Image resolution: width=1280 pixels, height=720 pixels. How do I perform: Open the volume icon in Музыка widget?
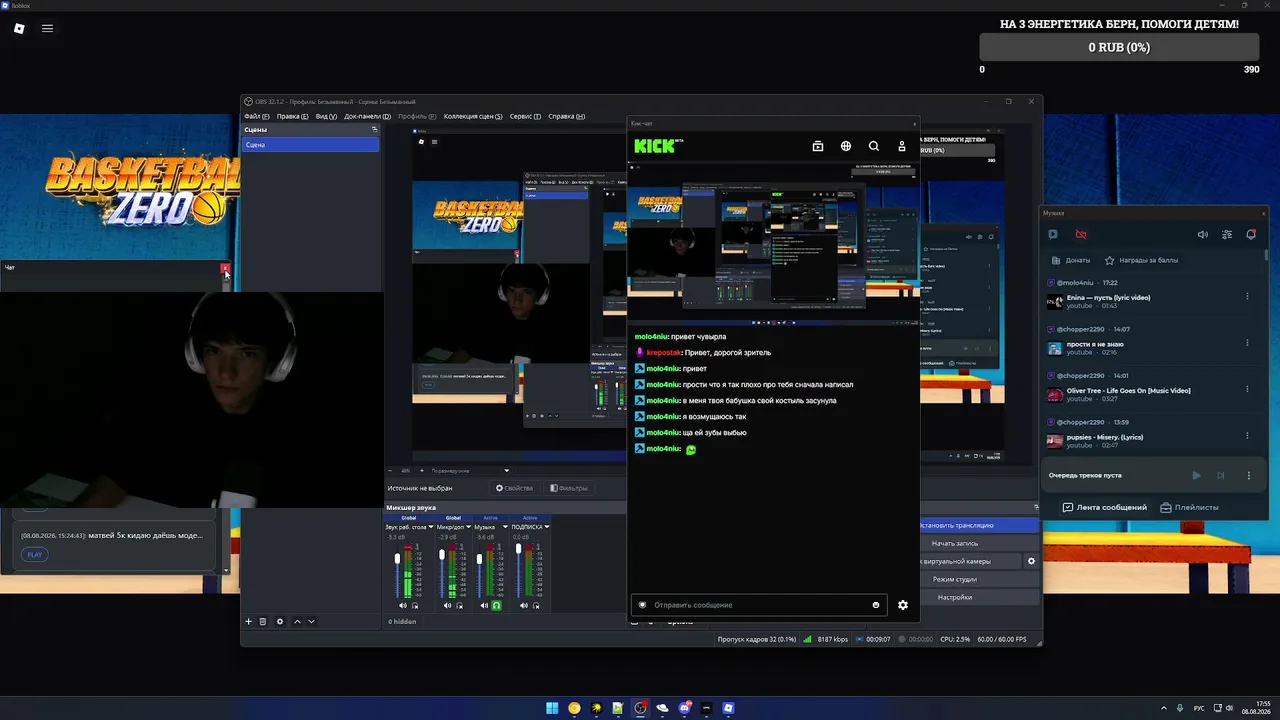point(1203,235)
